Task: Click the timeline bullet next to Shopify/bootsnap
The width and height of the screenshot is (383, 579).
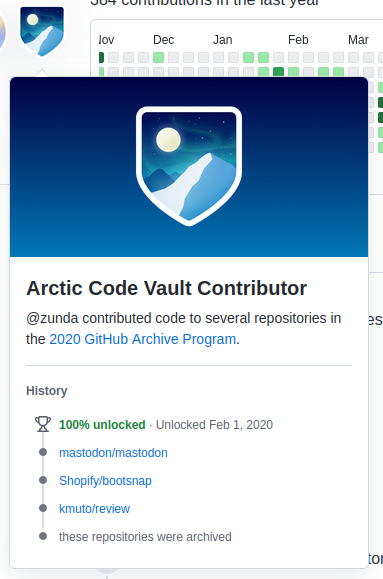Action: (43, 480)
